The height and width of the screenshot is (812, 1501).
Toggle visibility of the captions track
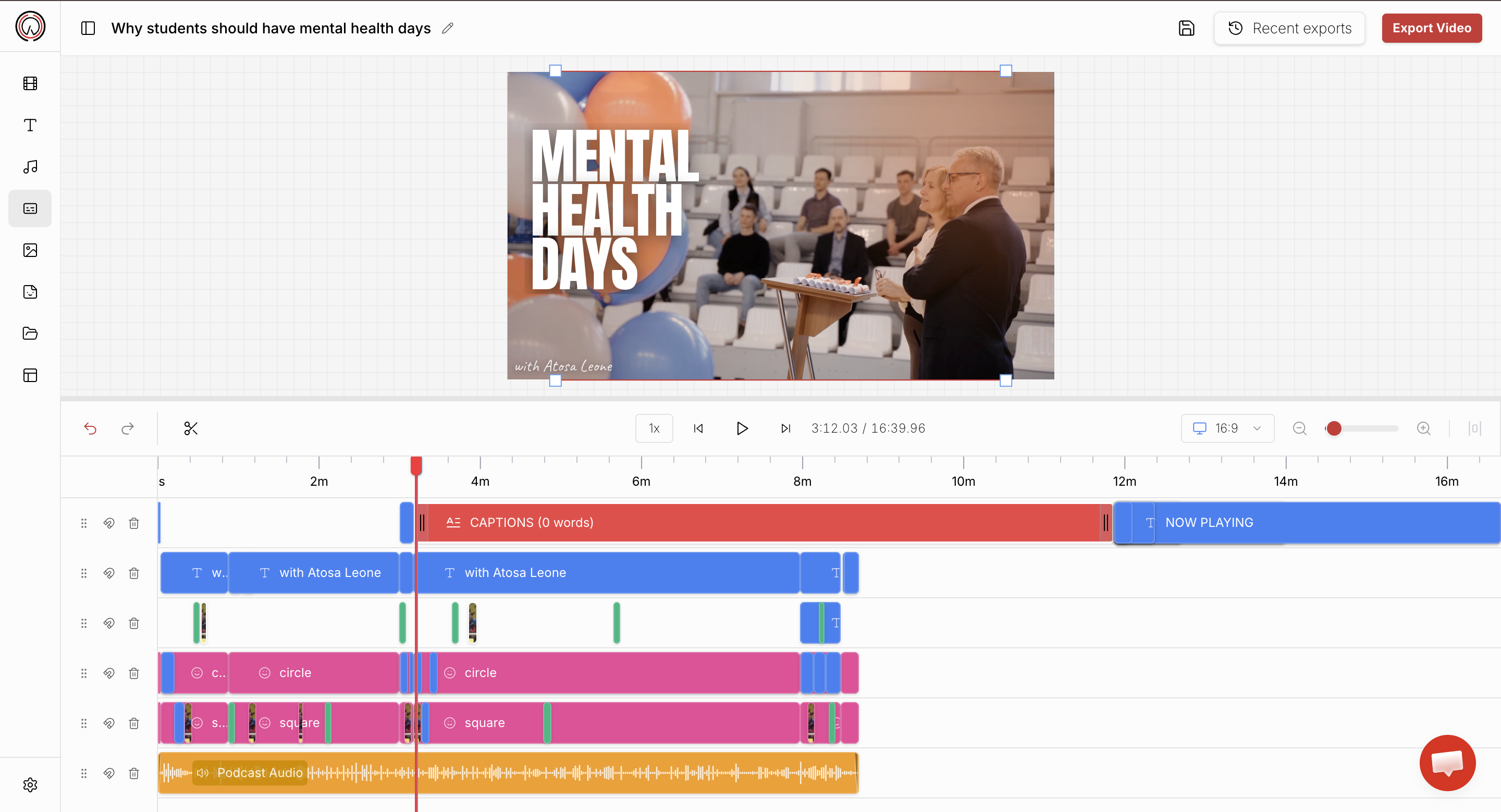point(109,523)
